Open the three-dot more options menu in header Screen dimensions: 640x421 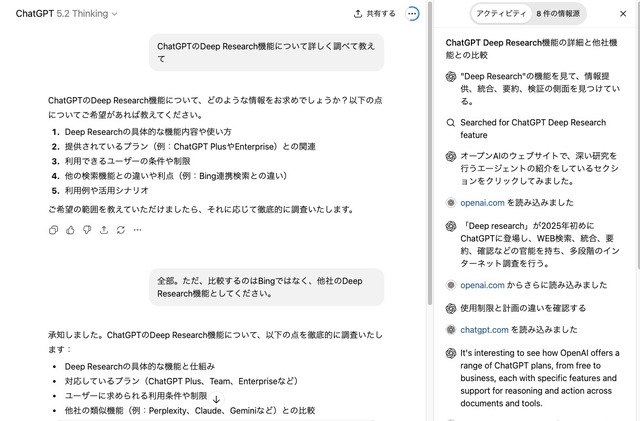412,13
